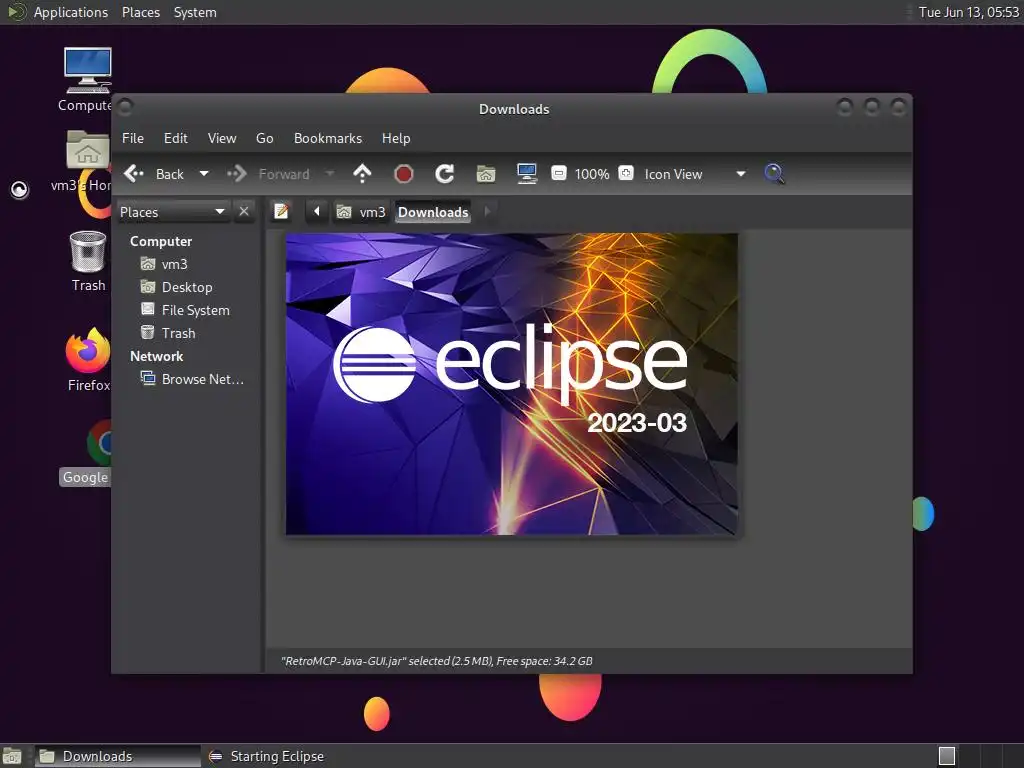Image resolution: width=1024 pixels, height=768 pixels.
Task: Open Browse Network in sidebar
Action: click(x=202, y=379)
